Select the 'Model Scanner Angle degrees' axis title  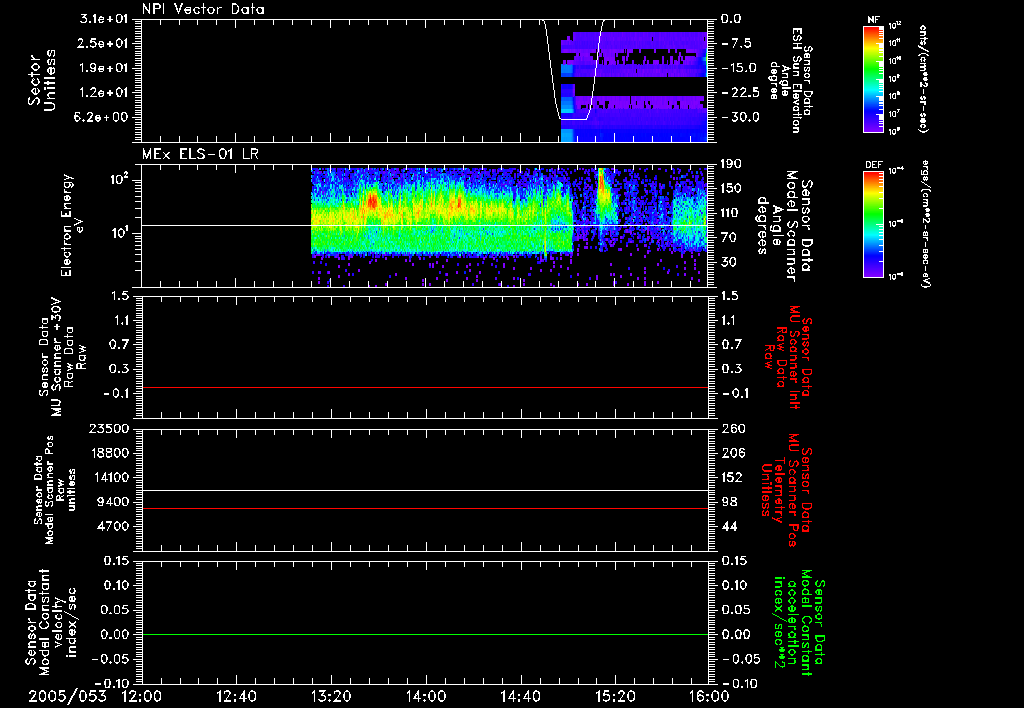[786, 226]
